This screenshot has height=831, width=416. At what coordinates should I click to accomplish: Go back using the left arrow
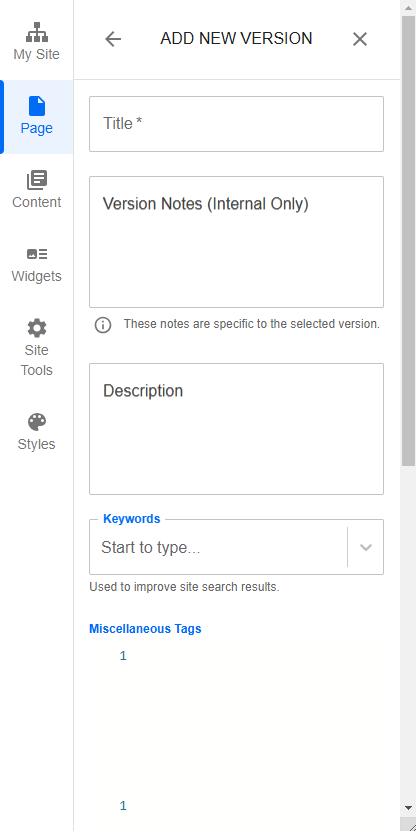[113, 39]
